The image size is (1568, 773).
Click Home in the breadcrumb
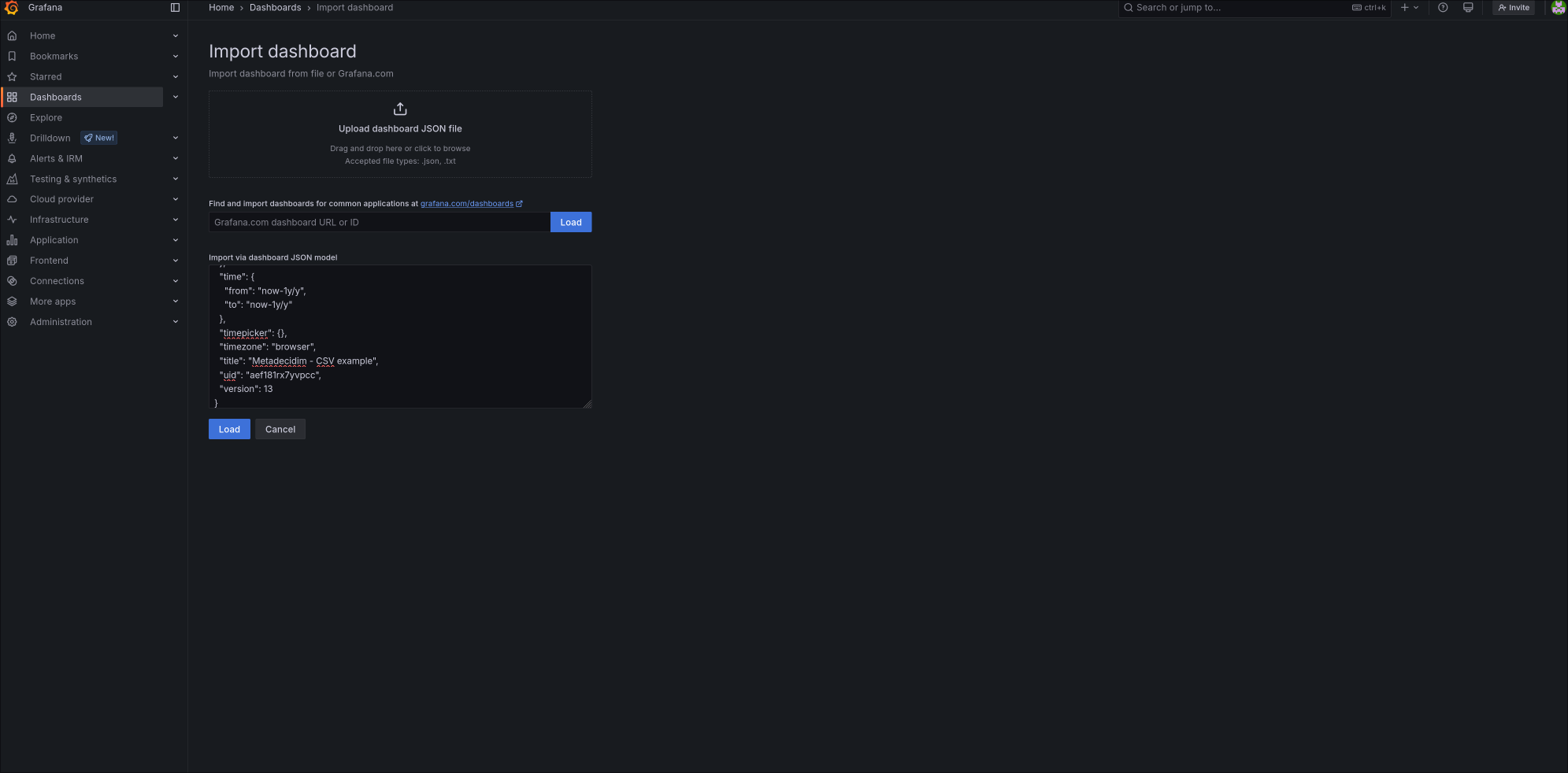[221, 7]
